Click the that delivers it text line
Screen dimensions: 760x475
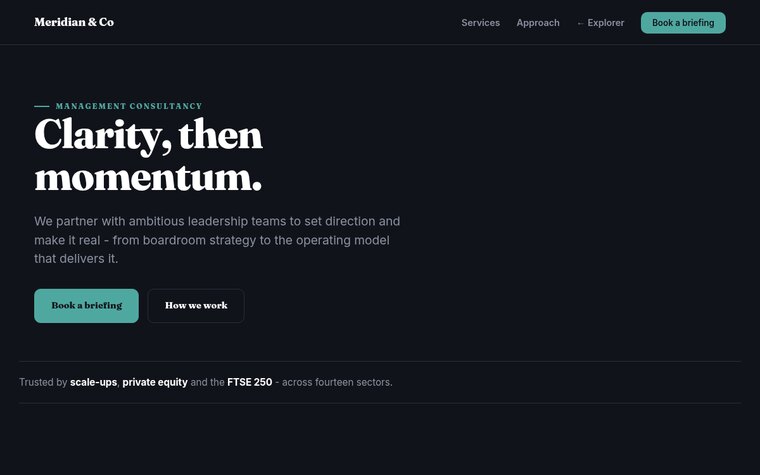(x=76, y=259)
